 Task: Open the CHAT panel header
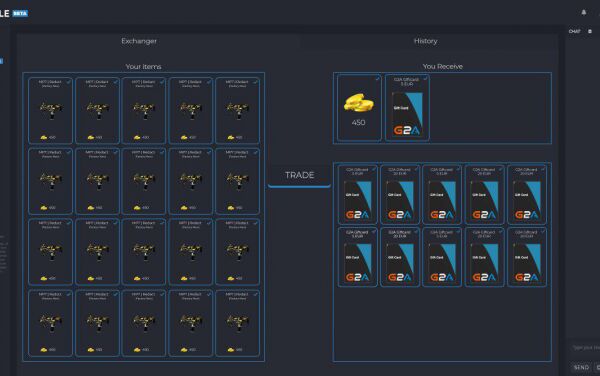[x=574, y=31]
